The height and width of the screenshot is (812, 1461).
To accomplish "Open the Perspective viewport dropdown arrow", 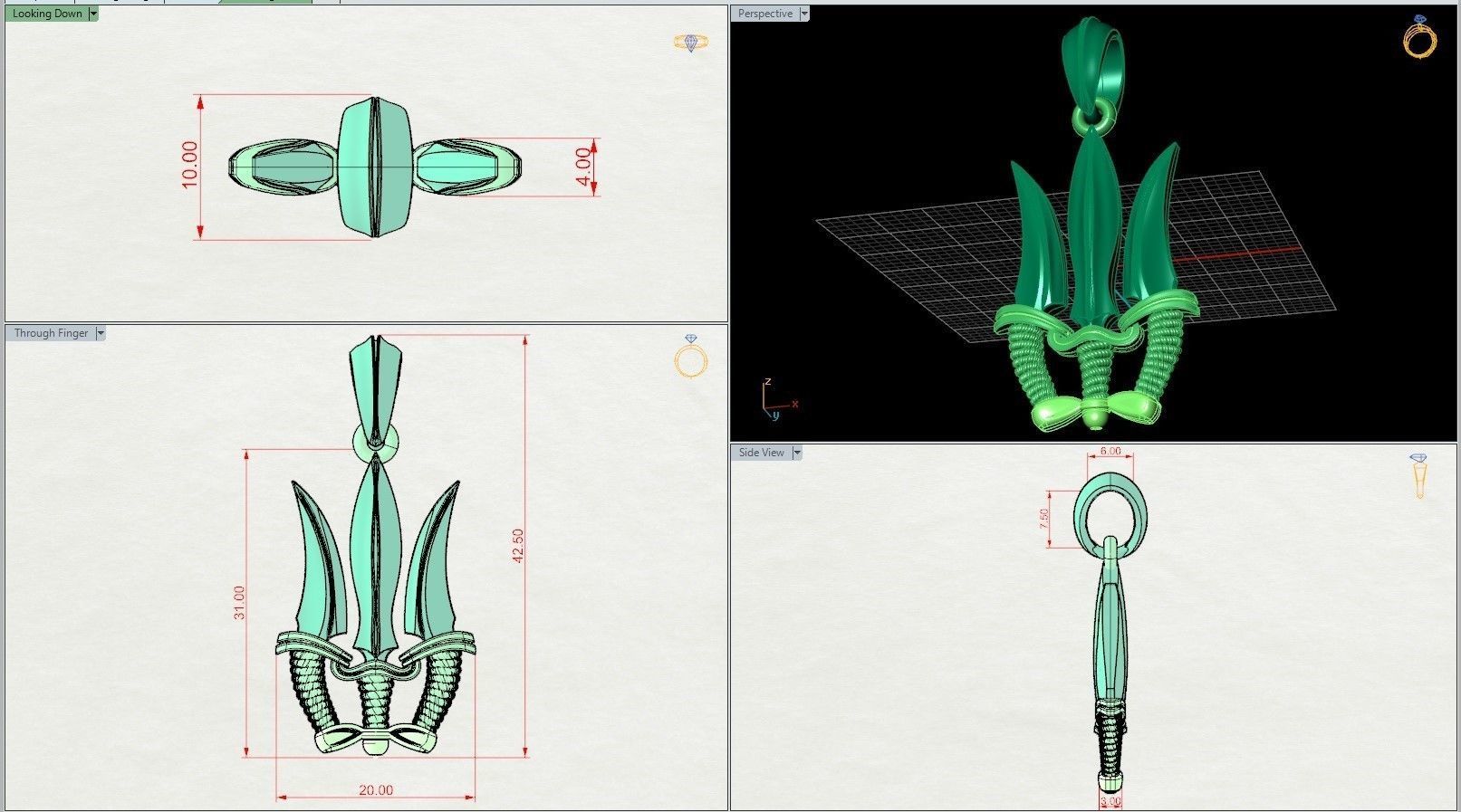I will click(804, 14).
